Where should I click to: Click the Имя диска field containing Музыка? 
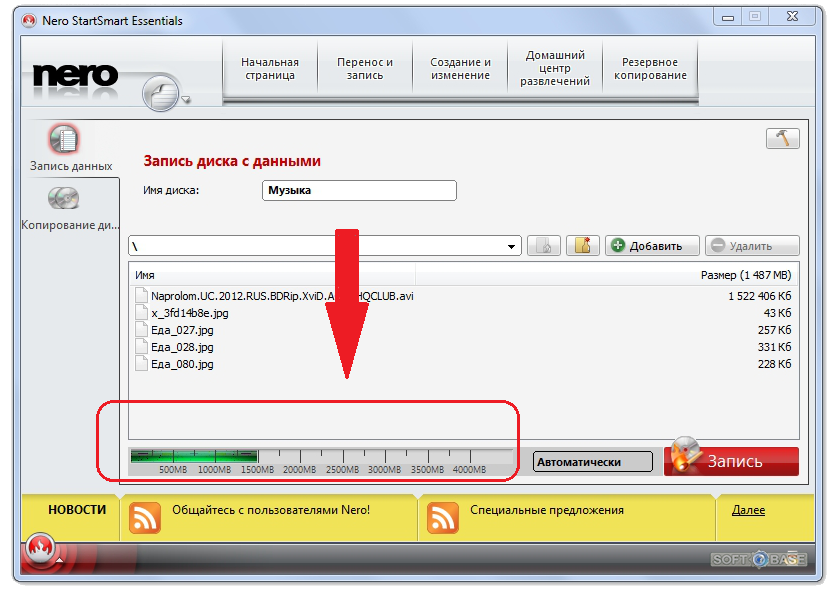[x=359, y=190]
